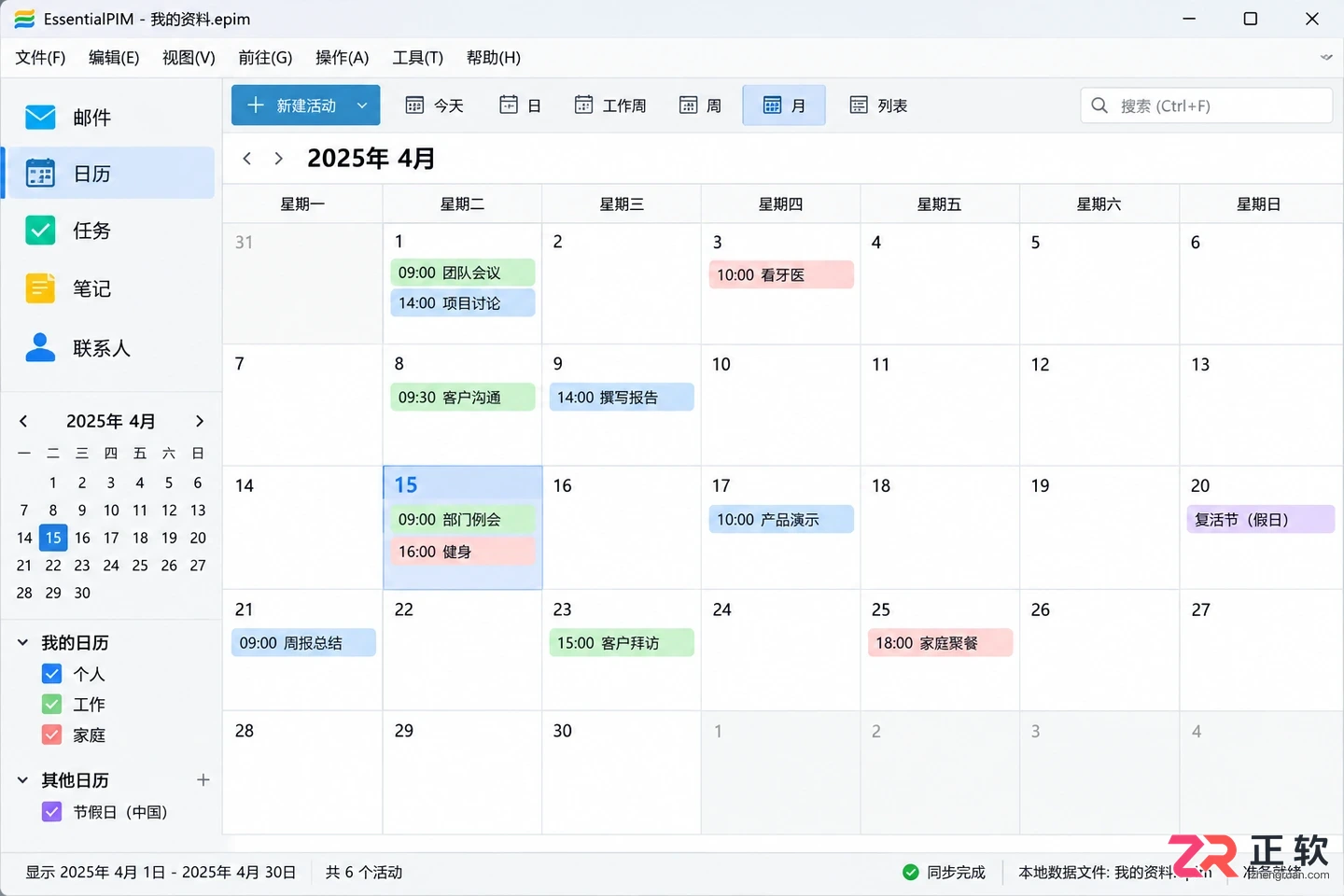Toggle the 节假日 (中国) calendar checkbox
This screenshot has height=896, width=1344.
click(x=52, y=812)
